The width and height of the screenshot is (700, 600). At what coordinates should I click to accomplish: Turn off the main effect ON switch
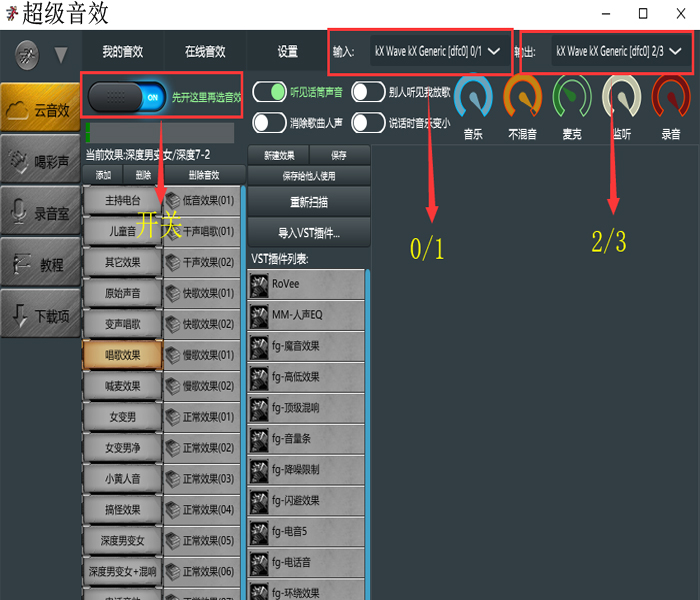[129, 98]
